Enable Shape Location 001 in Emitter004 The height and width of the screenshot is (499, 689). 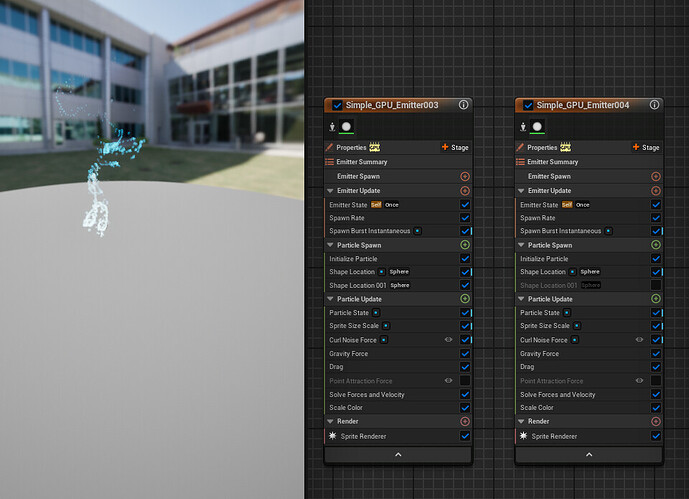coord(656,285)
